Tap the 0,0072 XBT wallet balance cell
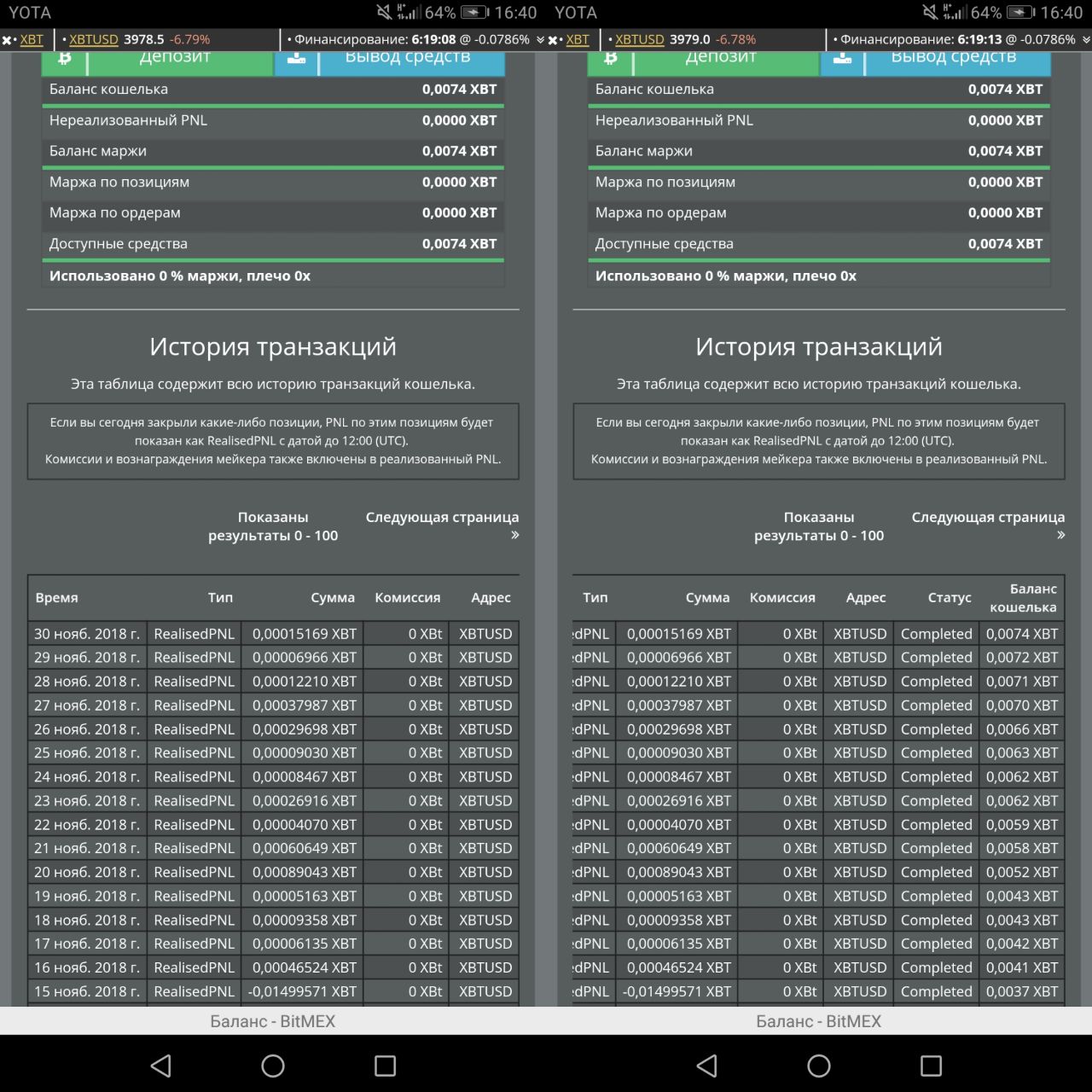The height and width of the screenshot is (1092, 1092). [x=1022, y=658]
